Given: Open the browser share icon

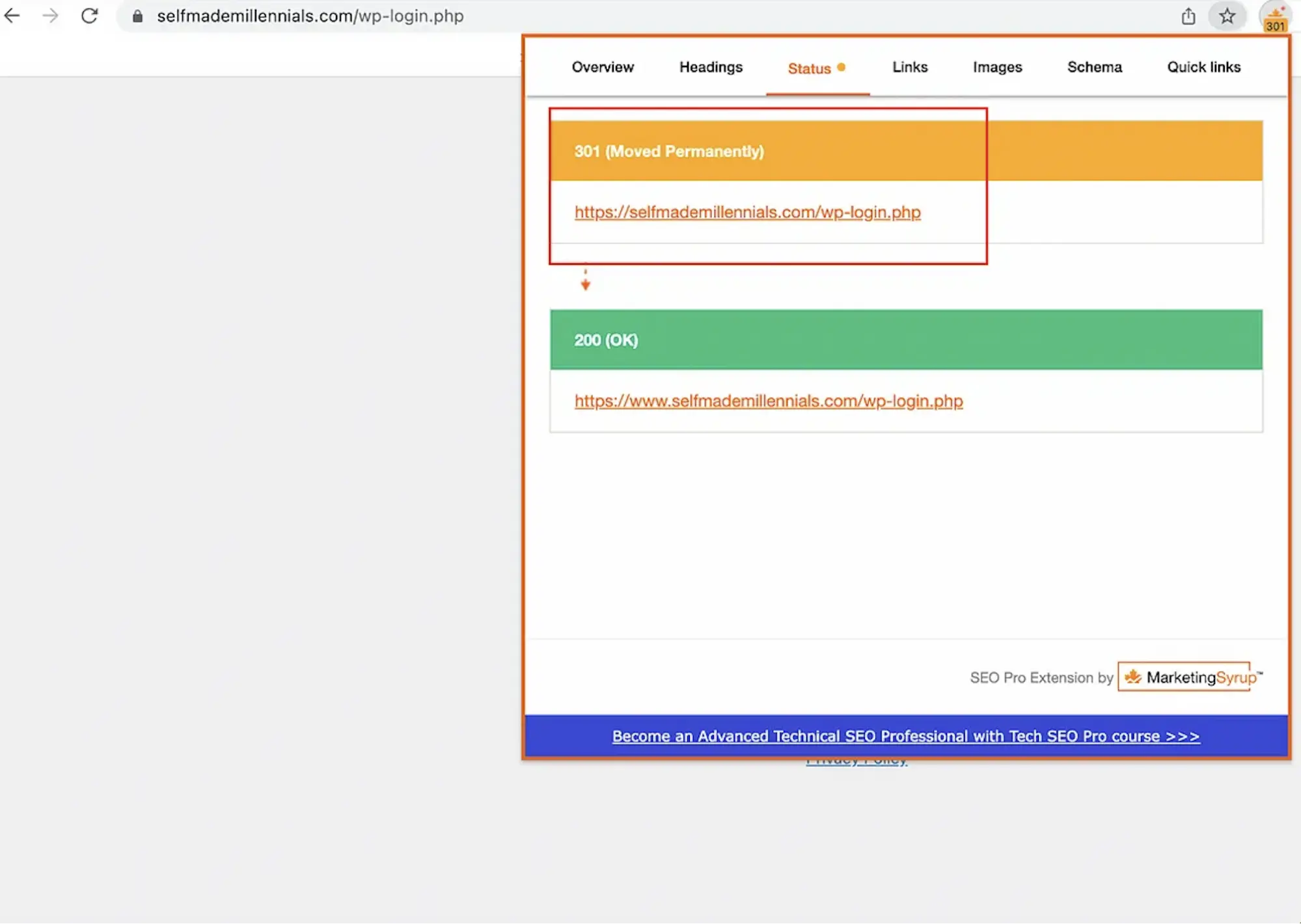Looking at the screenshot, I should coord(1188,16).
